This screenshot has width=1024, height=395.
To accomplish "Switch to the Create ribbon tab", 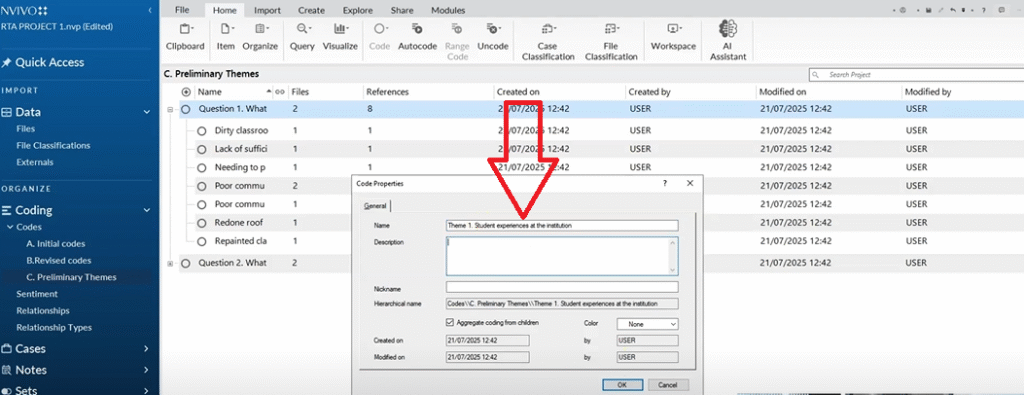I will pyautogui.click(x=312, y=10).
